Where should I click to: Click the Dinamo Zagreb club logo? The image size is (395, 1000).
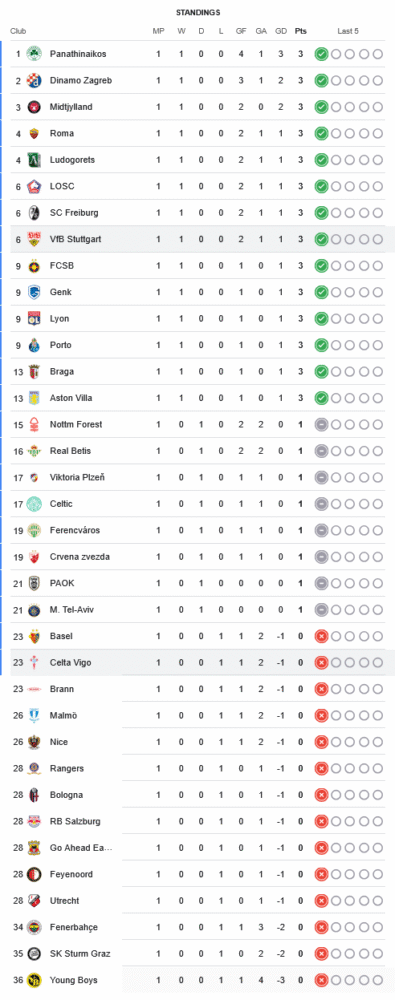pyautogui.click(x=34, y=80)
